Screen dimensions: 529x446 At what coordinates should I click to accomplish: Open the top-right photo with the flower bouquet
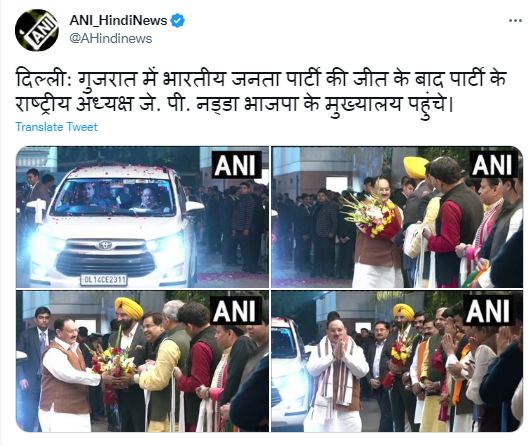click(397, 217)
